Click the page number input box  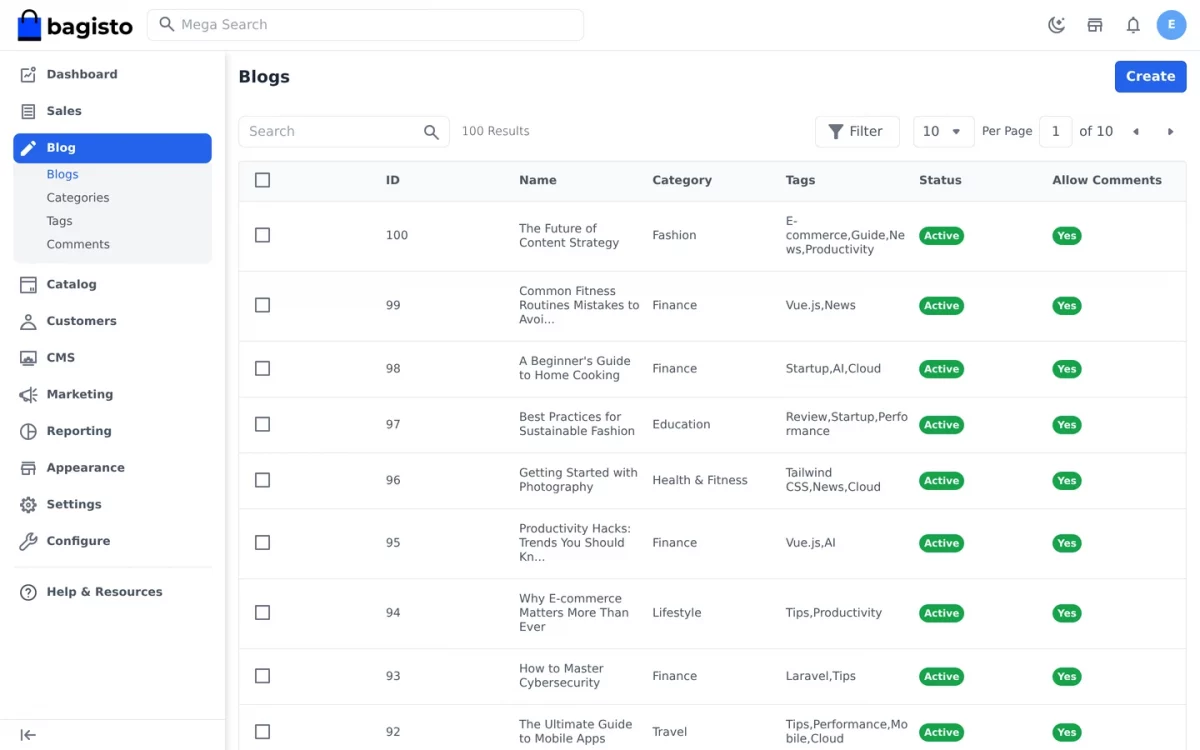coord(1055,132)
